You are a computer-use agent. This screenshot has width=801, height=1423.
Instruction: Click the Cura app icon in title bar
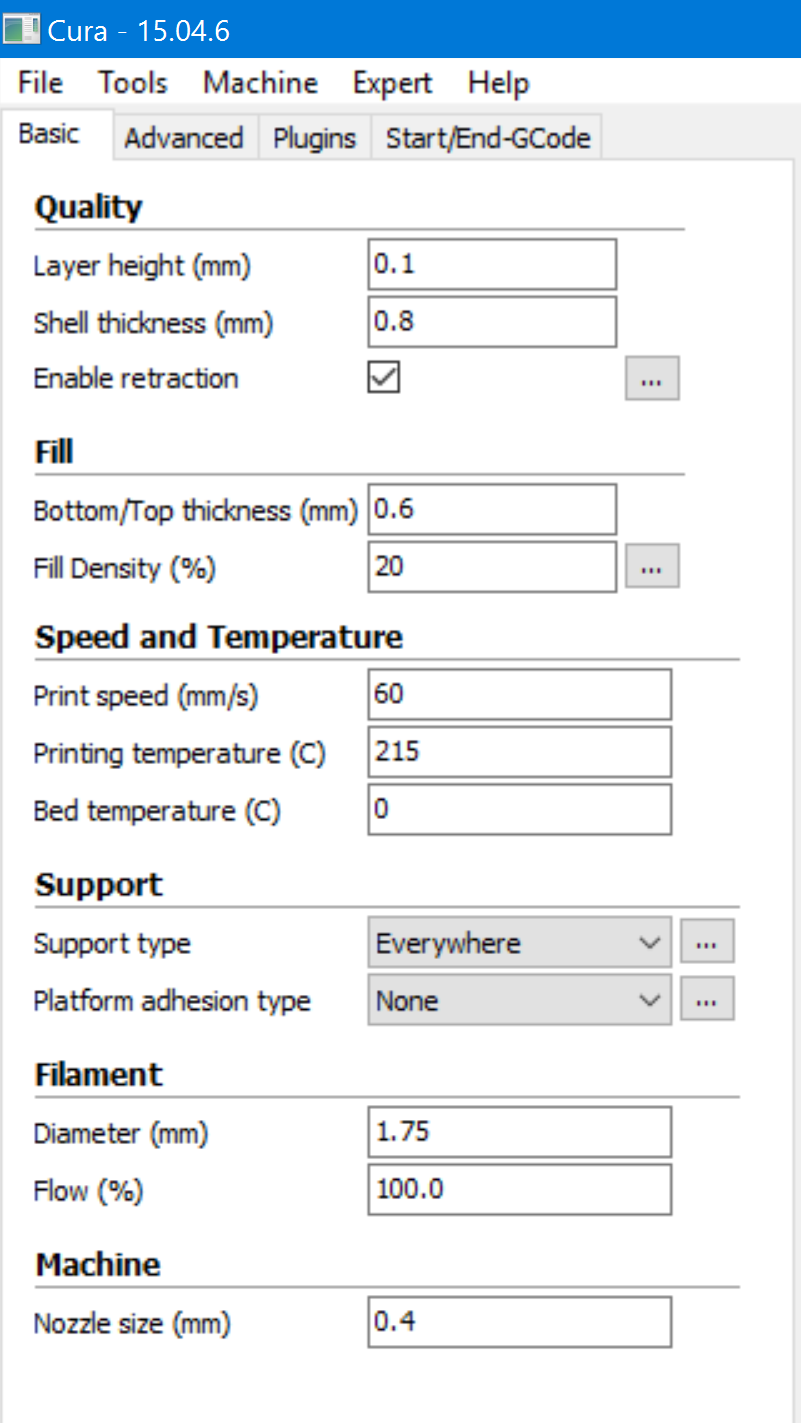point(22,29)
